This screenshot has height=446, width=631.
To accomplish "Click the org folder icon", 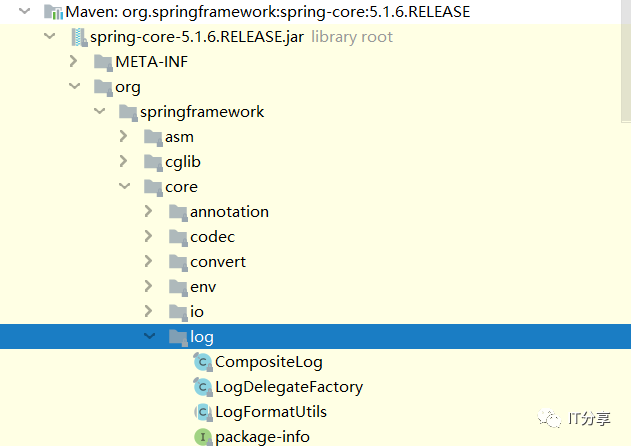I will pos(103,88).
